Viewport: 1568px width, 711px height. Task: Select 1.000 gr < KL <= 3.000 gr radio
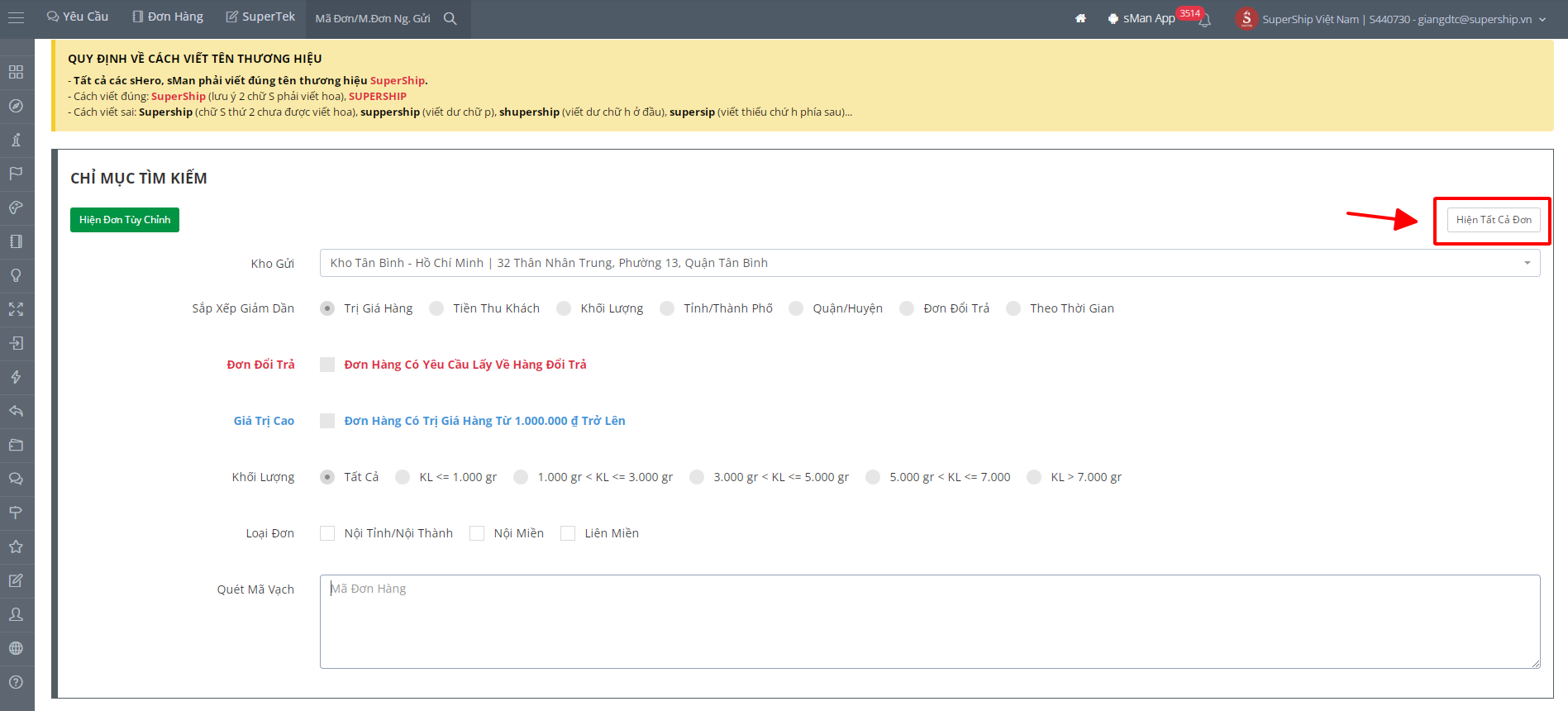pyautogui.click(x=521, y=477)
